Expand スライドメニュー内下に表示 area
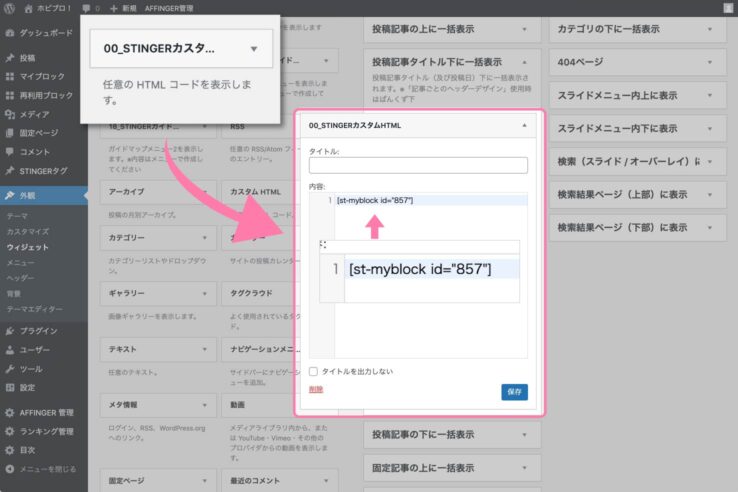This screenshot has height=492, width=738. 710,129
